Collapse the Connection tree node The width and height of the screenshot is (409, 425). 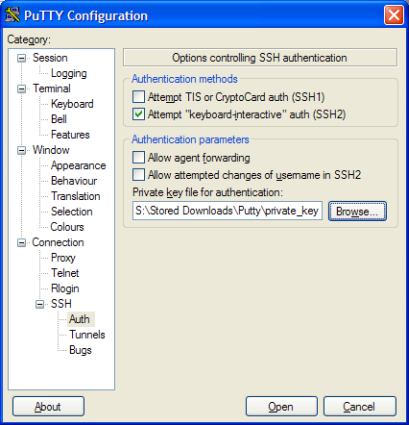pyautogui.click(x=21, y=243)
